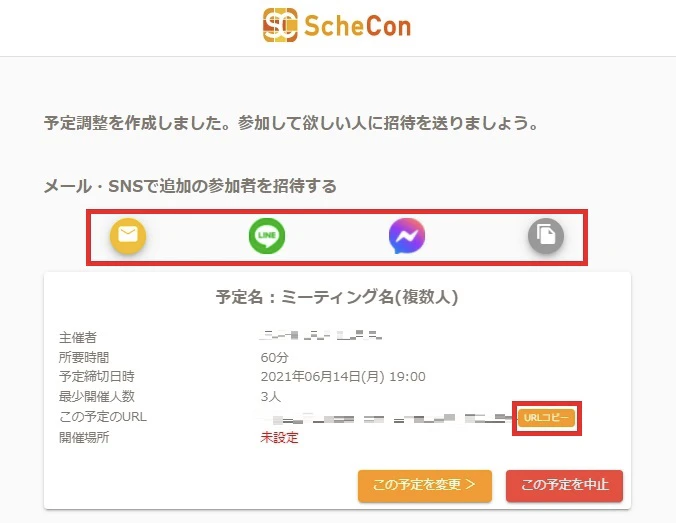Click the メール・SNSで追加の参加者を招待する heading
Image resolution: width=676 pixels, height=523 pixels.
190,186
